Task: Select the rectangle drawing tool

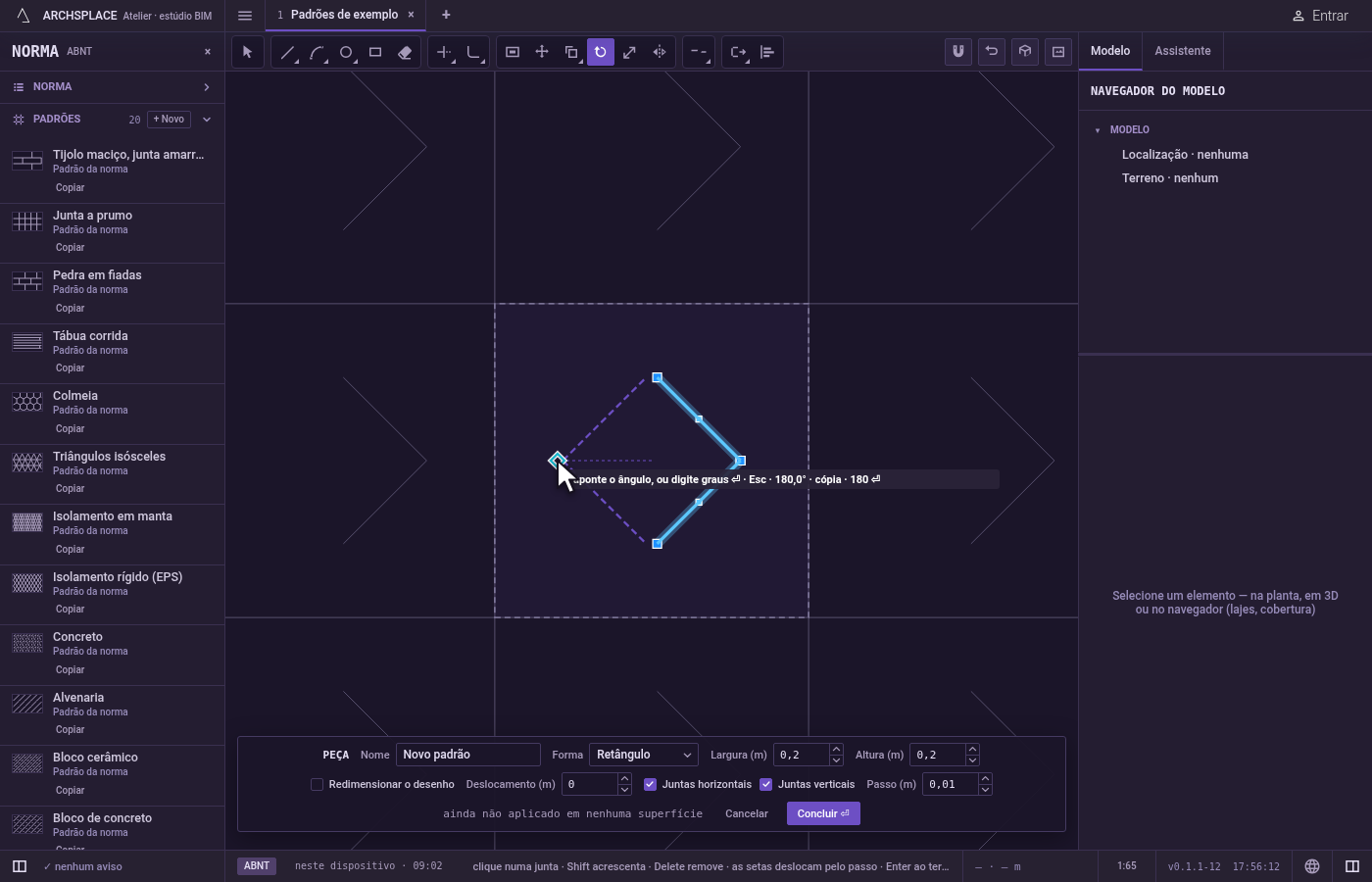Action: click(375, 52)
